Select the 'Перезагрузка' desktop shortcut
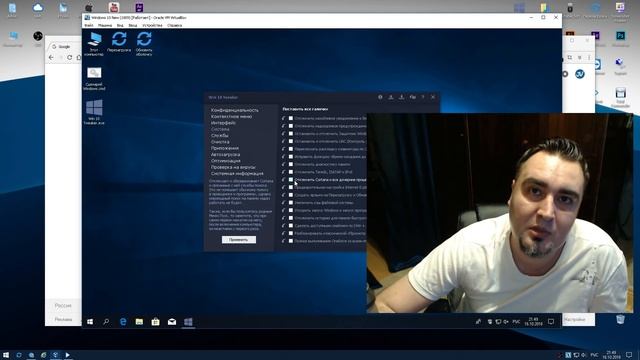The image size is (640, 360). pyautogui.click(x=119, y=42)
